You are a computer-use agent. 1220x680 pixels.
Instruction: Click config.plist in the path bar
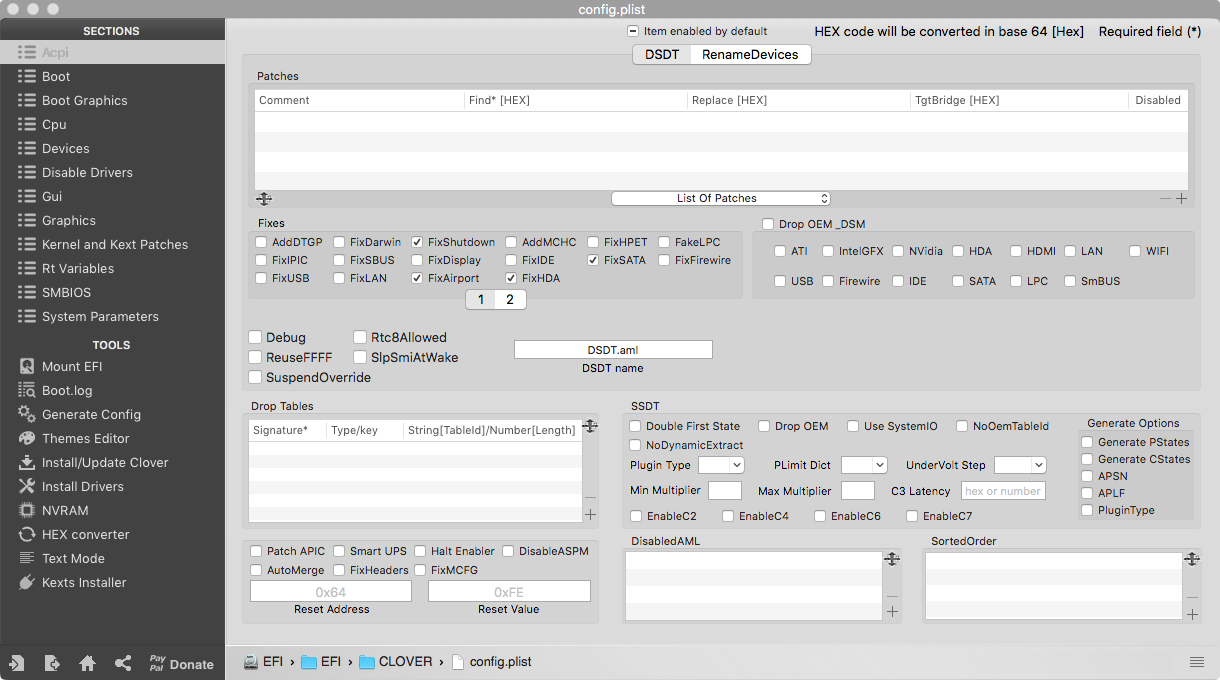[x=492, y=662]
